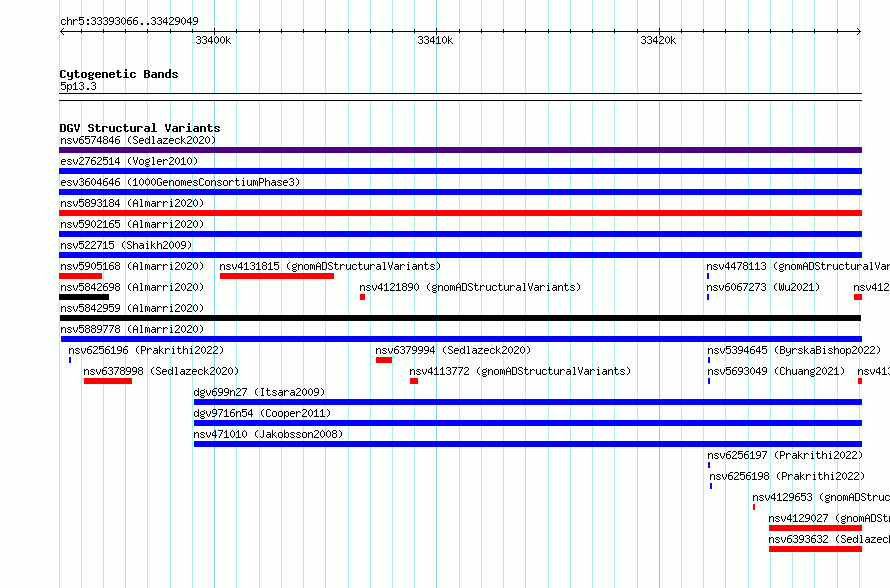Click the nsv4478113 variant label

(798, 266)
